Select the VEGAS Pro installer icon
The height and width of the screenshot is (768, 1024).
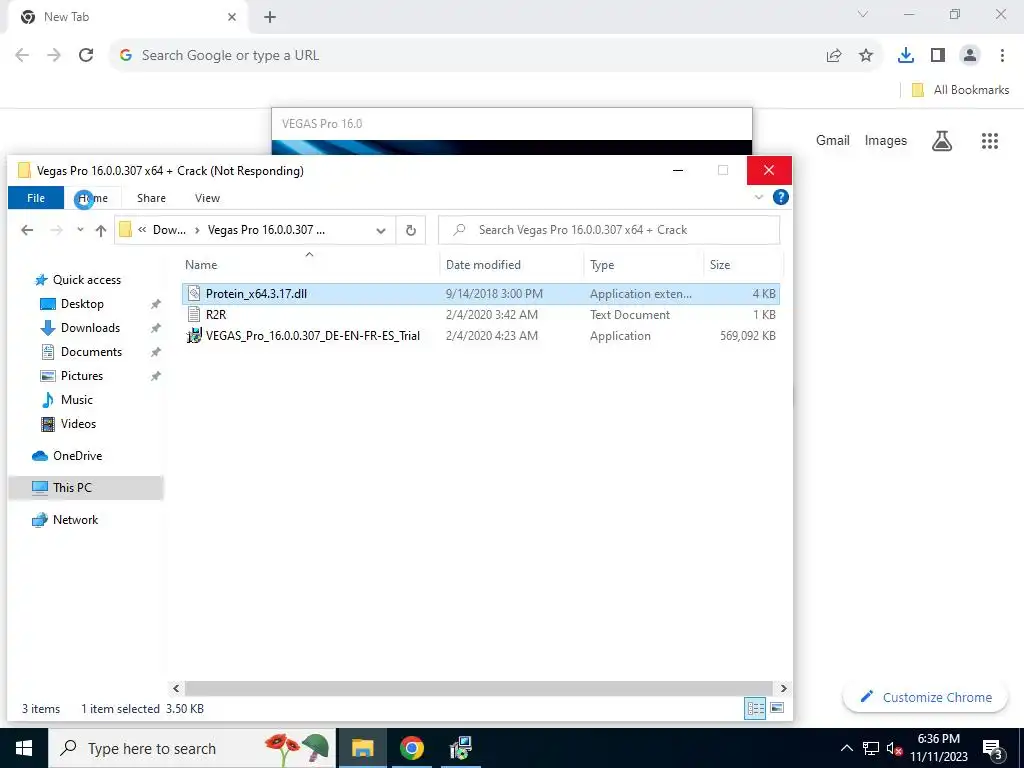[x=194, y=336]
